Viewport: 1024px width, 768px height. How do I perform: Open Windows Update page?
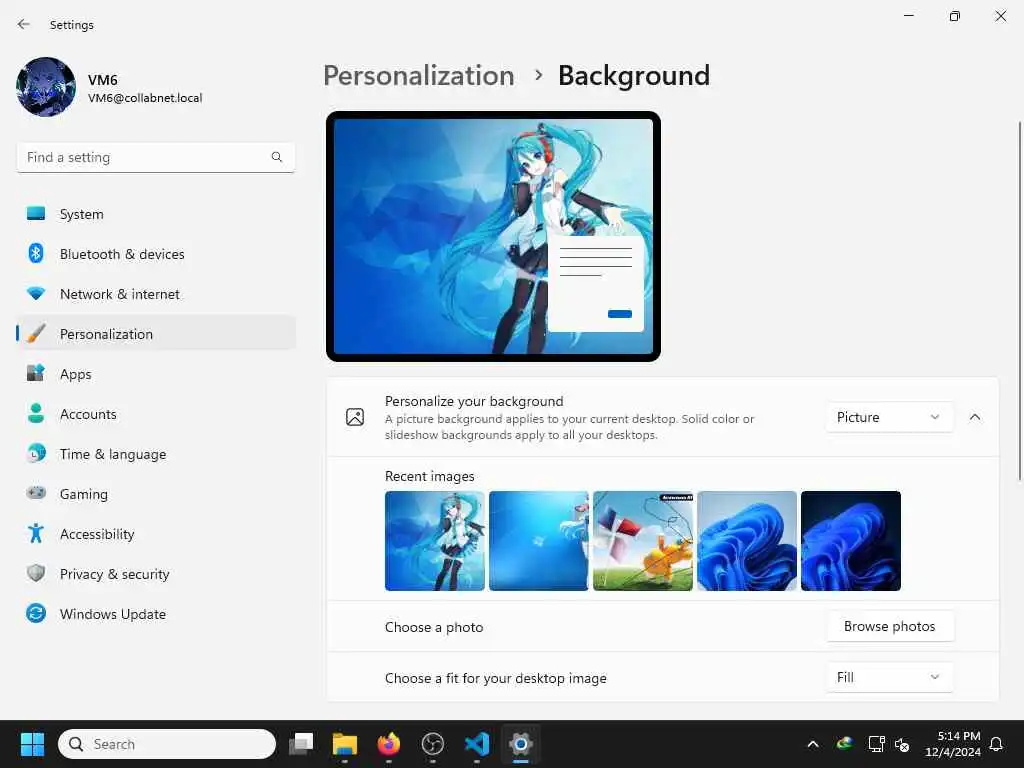[155, 613]
